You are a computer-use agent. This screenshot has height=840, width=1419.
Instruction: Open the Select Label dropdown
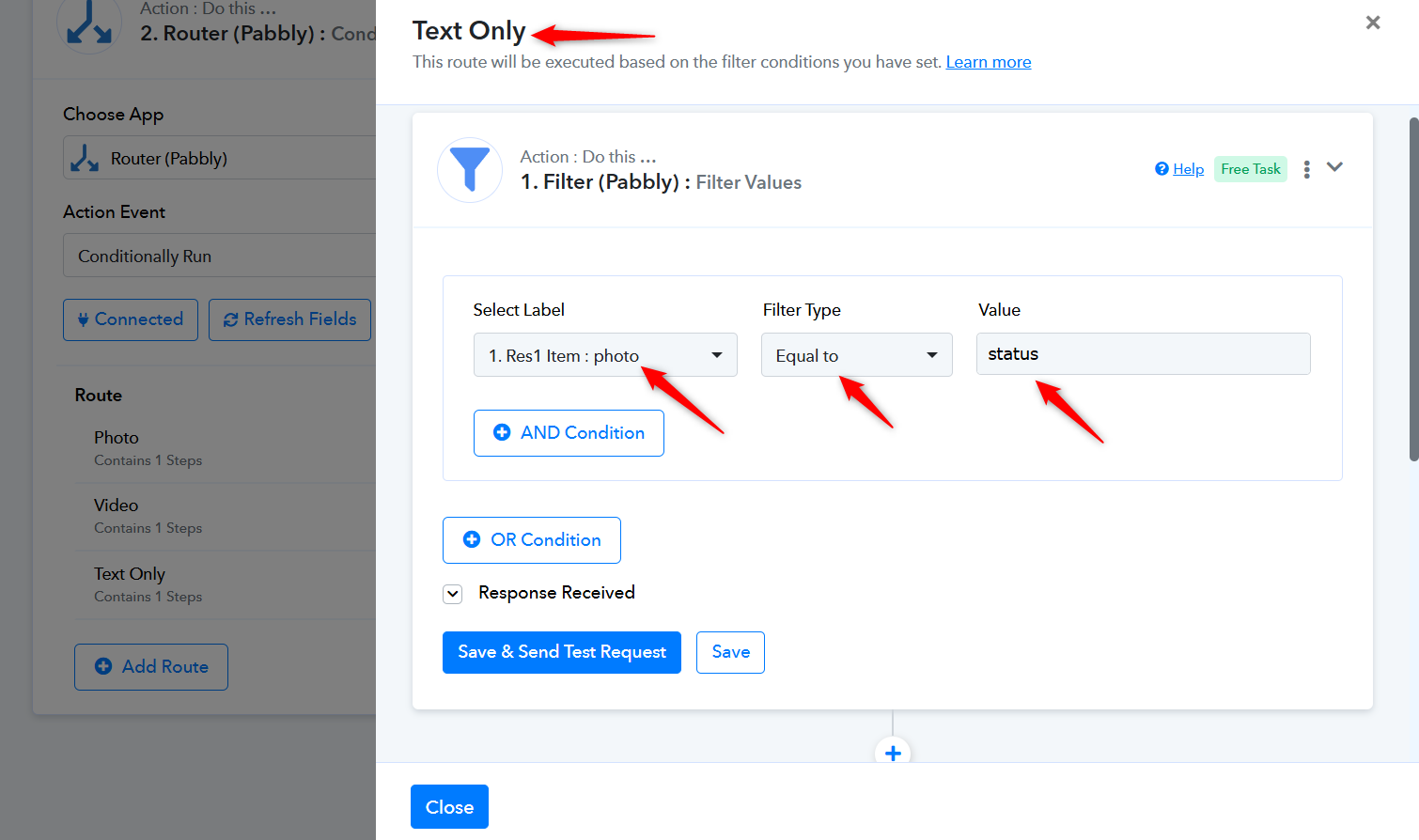click(x=605, y=355)
